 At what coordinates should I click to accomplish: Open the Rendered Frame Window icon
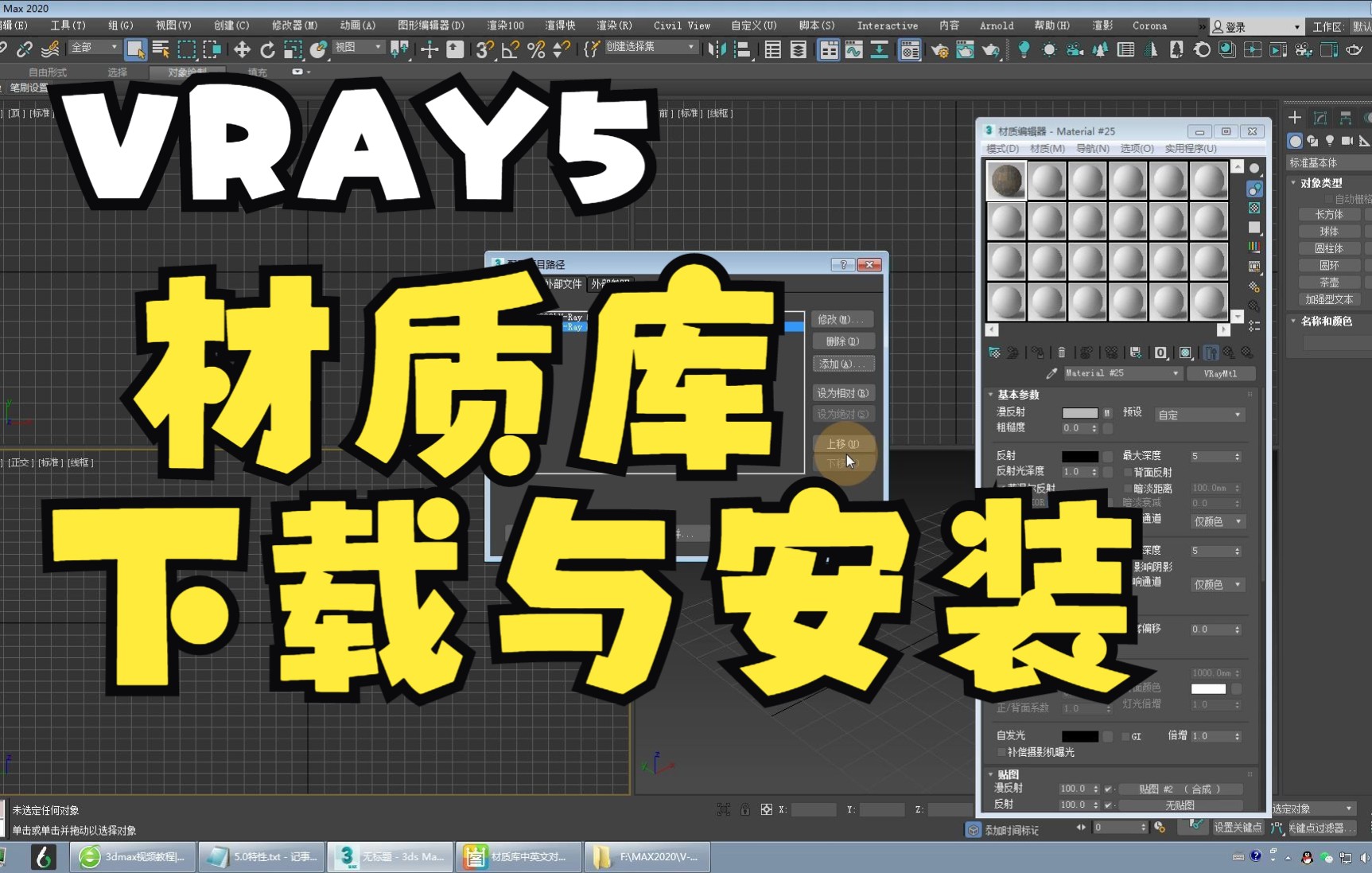[965, 50]
